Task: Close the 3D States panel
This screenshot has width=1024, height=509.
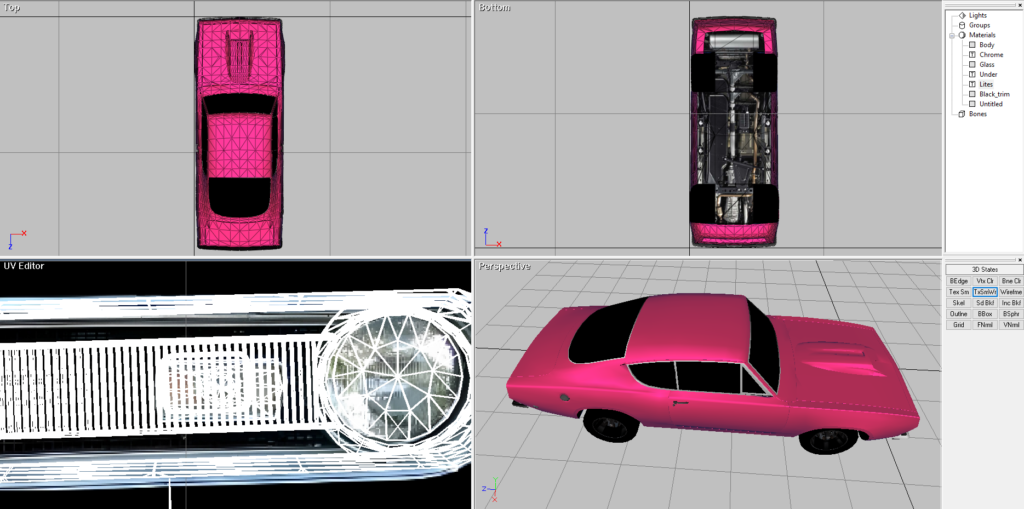Action: tap(1018, 260)
